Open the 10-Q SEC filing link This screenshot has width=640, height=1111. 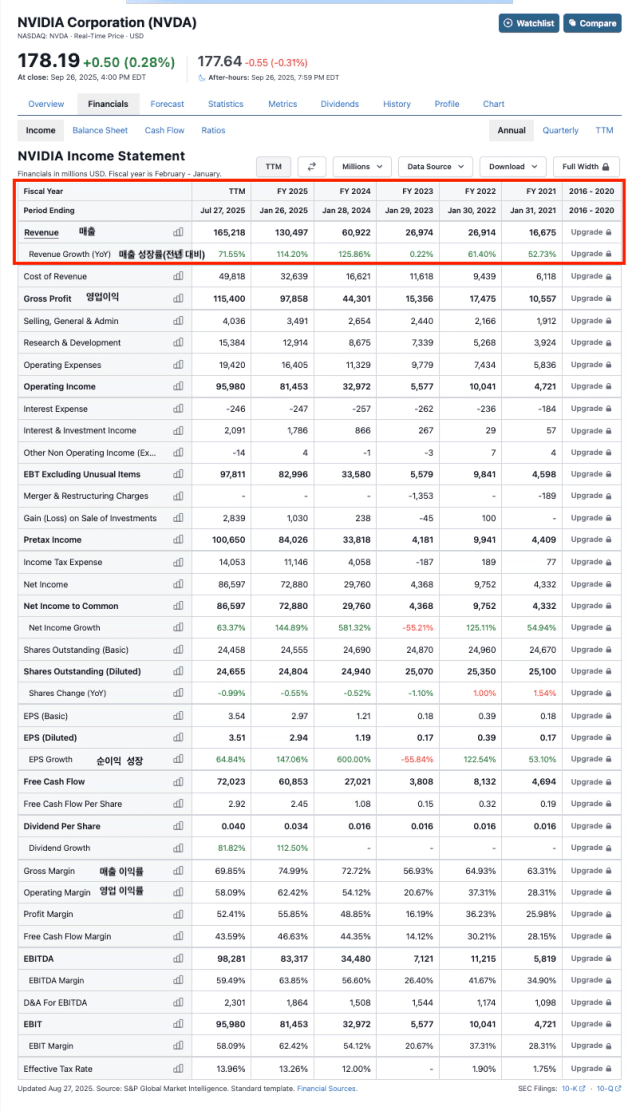point(609,1088)
